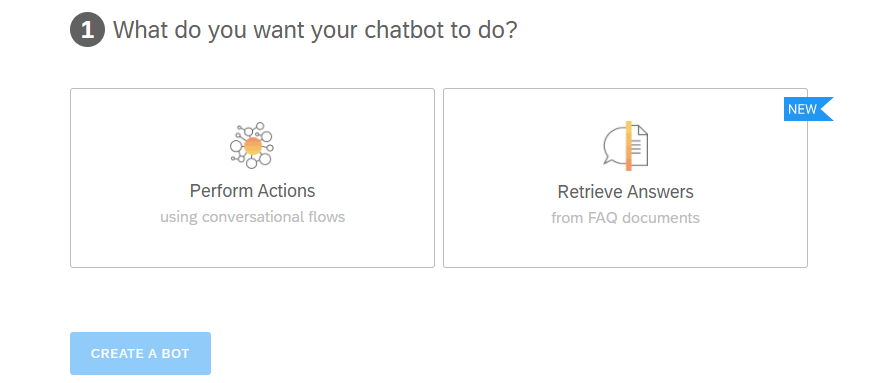Click the Perform Actions network nodes icon
The height and width of the screenshot is (383, 890).
point(252,145)
